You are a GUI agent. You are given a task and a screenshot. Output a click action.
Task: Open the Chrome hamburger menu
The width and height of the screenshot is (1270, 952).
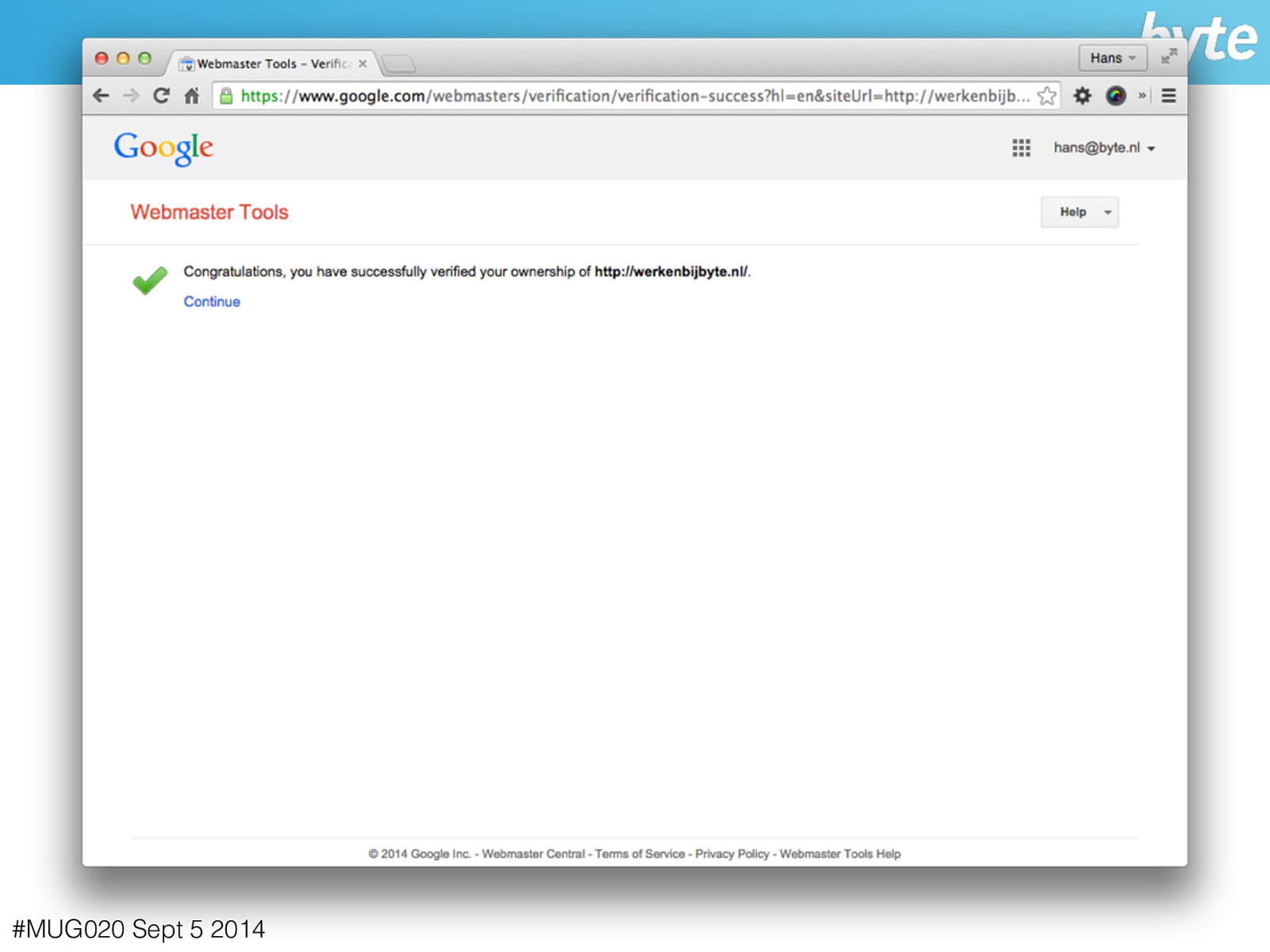1168,96
